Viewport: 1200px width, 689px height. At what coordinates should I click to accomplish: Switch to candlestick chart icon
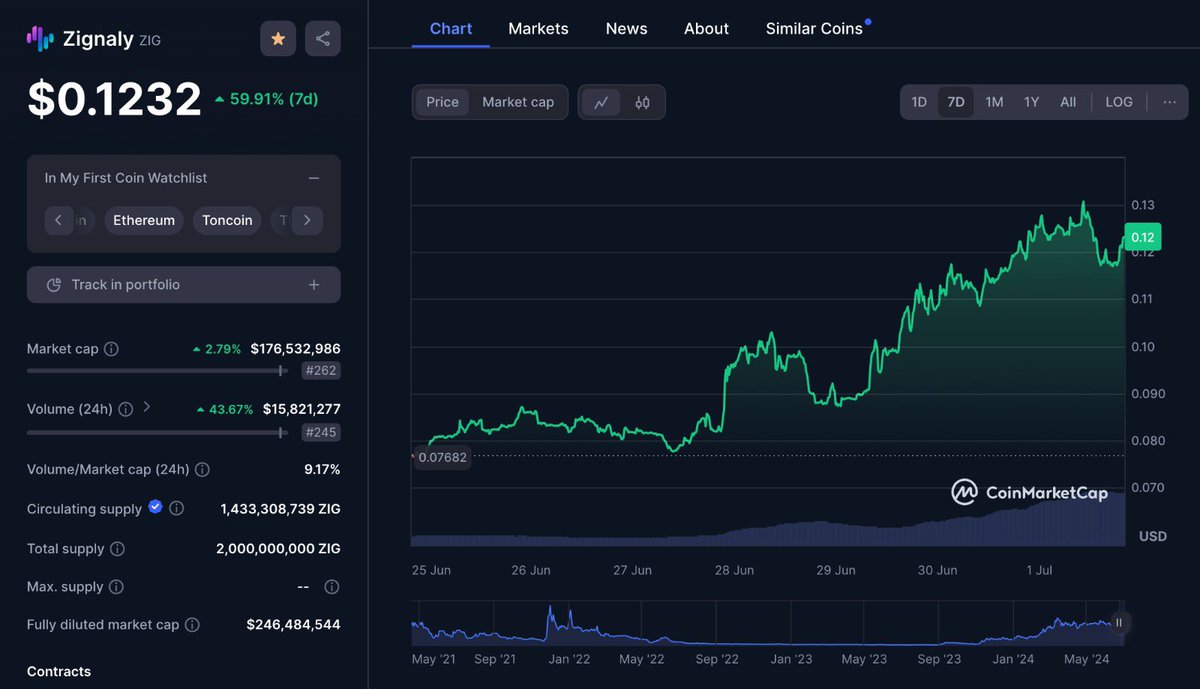[642, 102]
